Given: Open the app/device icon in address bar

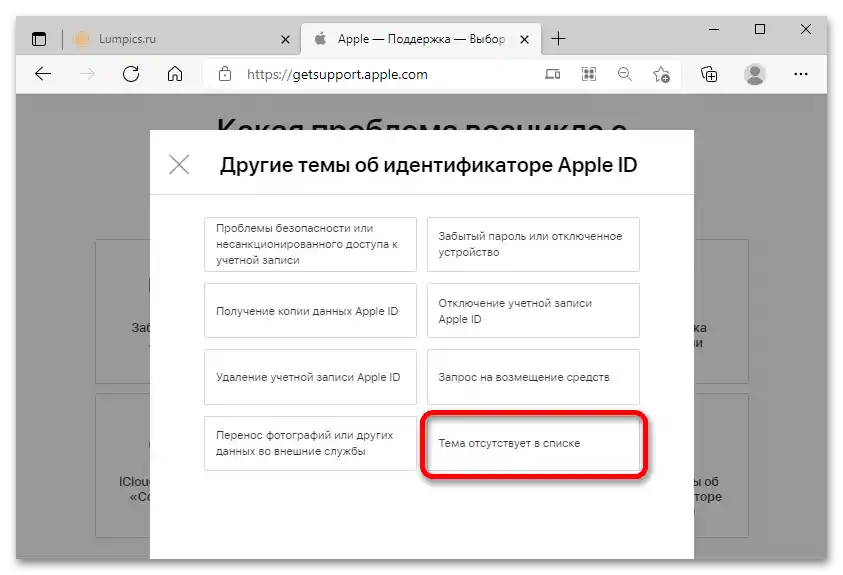Looking at the screenshot, I should 552,74.
